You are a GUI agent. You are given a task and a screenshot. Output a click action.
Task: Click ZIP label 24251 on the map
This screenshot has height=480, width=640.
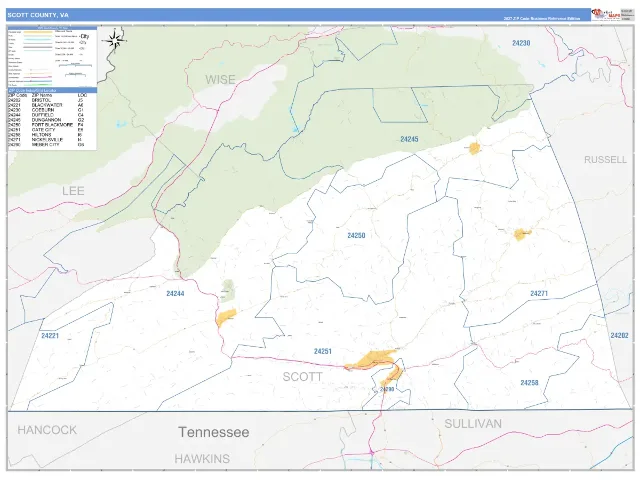tap(323, 351)
